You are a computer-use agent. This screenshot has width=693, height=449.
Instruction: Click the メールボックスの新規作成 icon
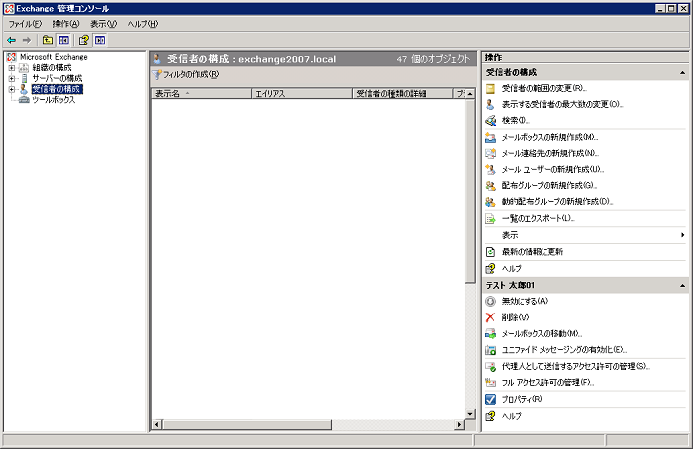click(x=490, y=137)
